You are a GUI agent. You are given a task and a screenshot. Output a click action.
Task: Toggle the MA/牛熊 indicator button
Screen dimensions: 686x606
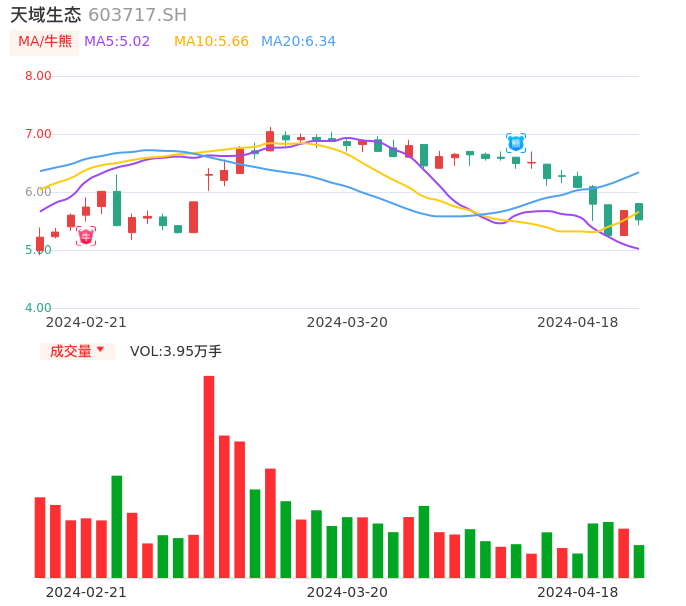(x=45, y=41)
